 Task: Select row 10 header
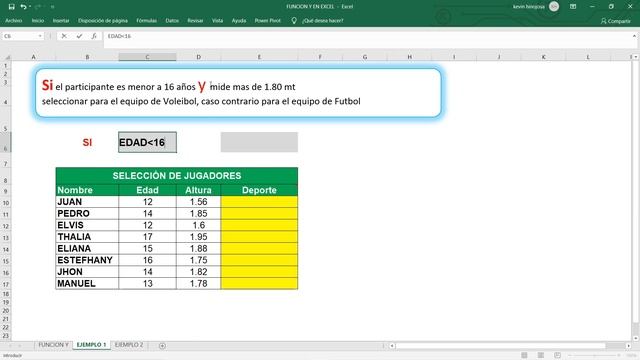click(x=6, y=203)
